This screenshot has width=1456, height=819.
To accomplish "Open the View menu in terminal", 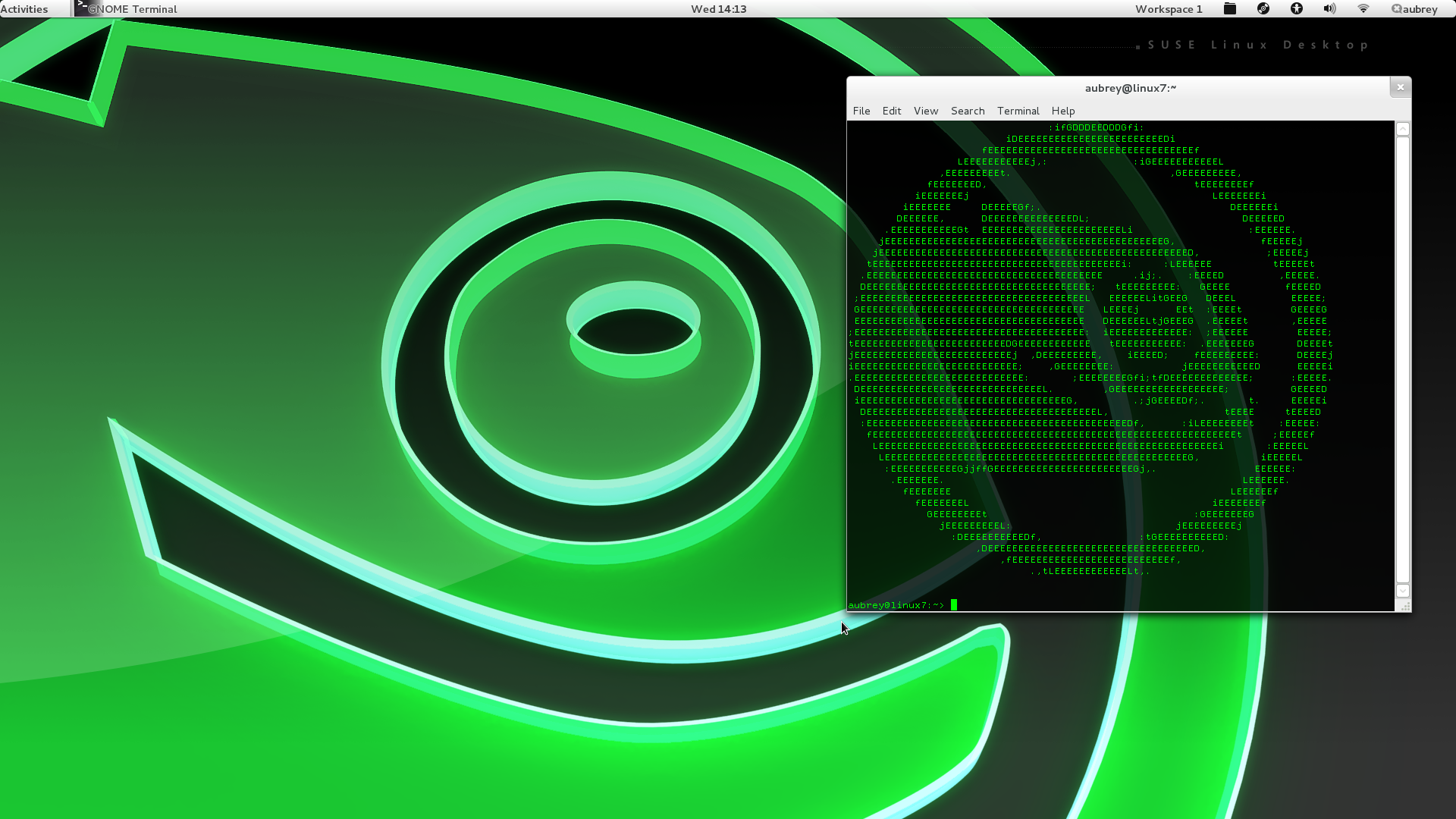I will (x=926, y=111).
